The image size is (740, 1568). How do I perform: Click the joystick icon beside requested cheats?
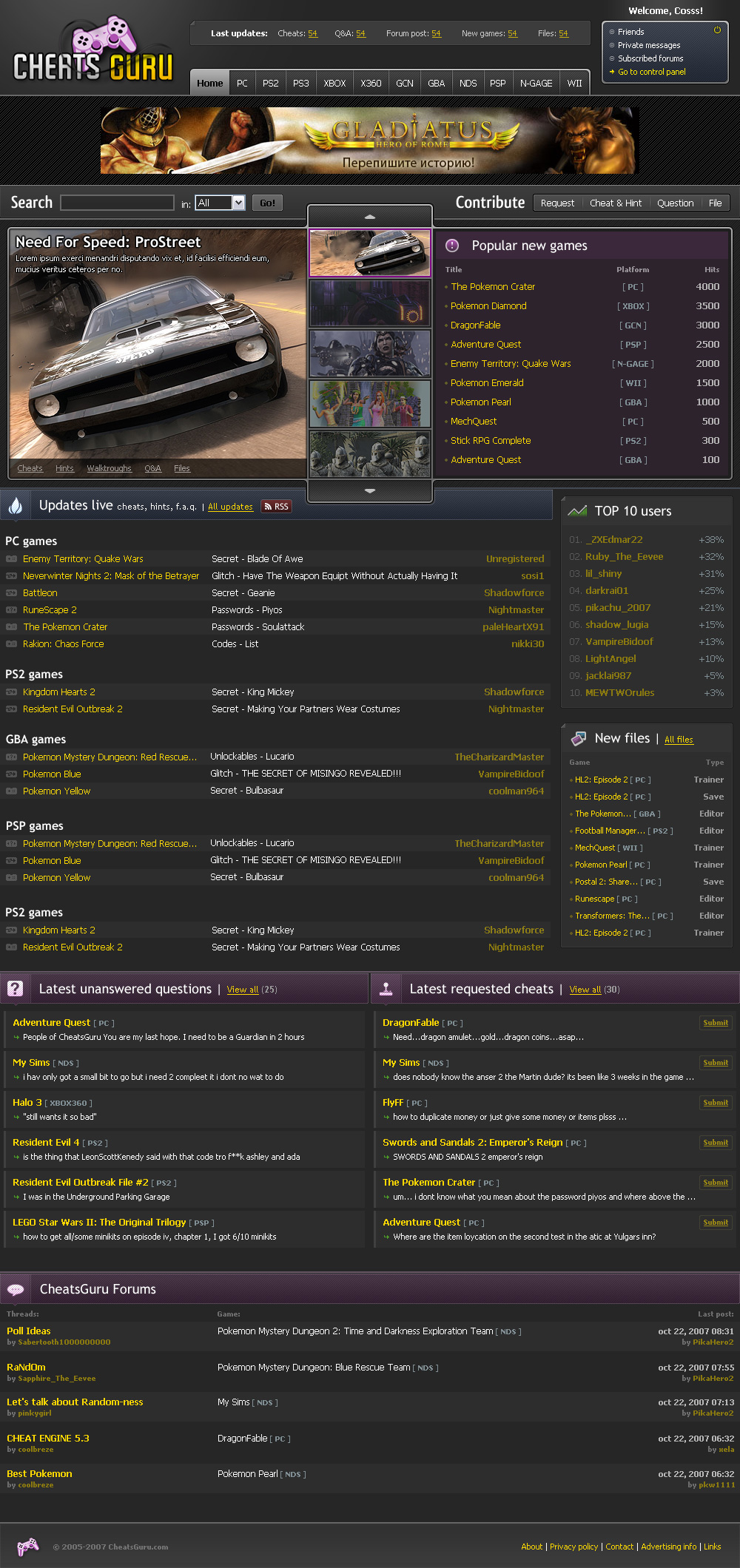(386, 989)
